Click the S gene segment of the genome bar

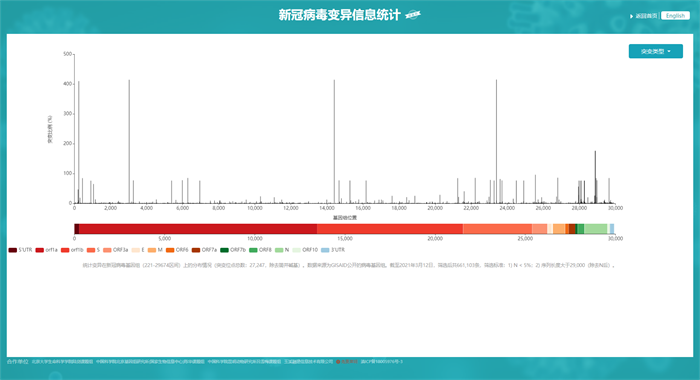click(x=497, y=229)
